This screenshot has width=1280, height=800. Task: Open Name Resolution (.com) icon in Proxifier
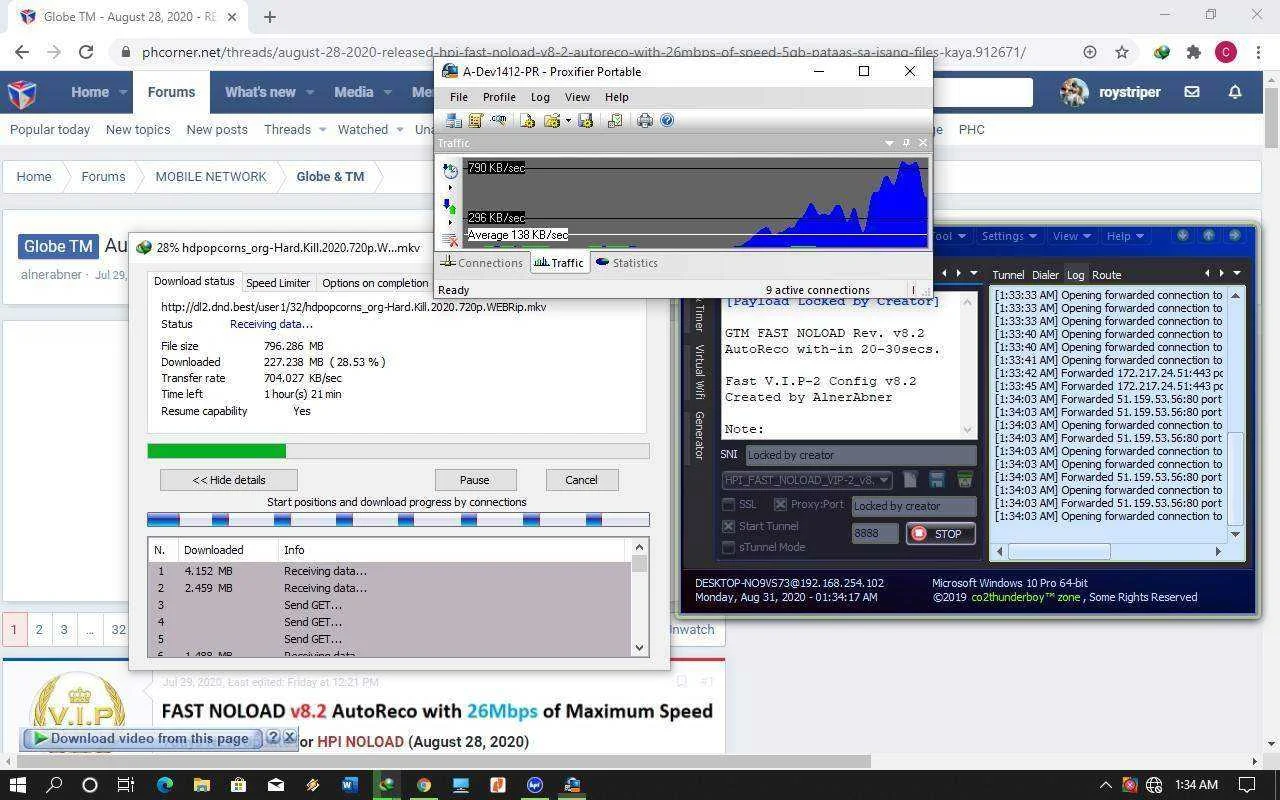click(498, 120)
